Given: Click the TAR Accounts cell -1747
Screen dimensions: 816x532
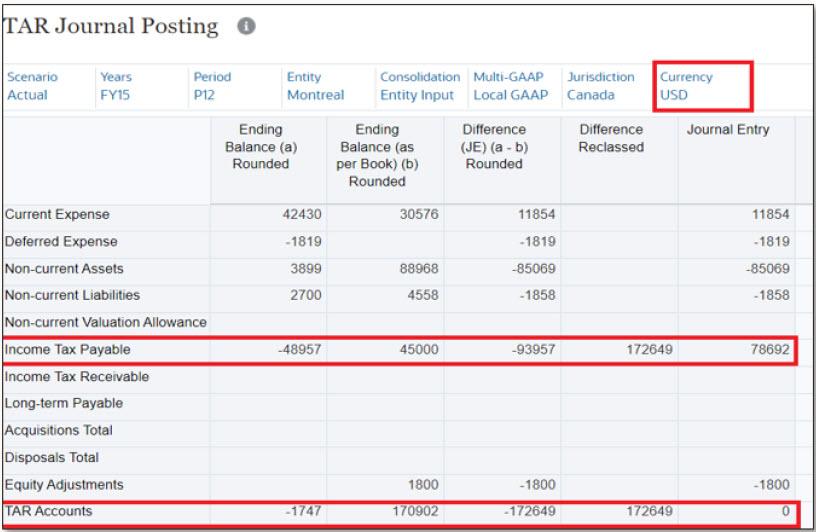Looking at the screenshot, I should click(x=269, y=511).
